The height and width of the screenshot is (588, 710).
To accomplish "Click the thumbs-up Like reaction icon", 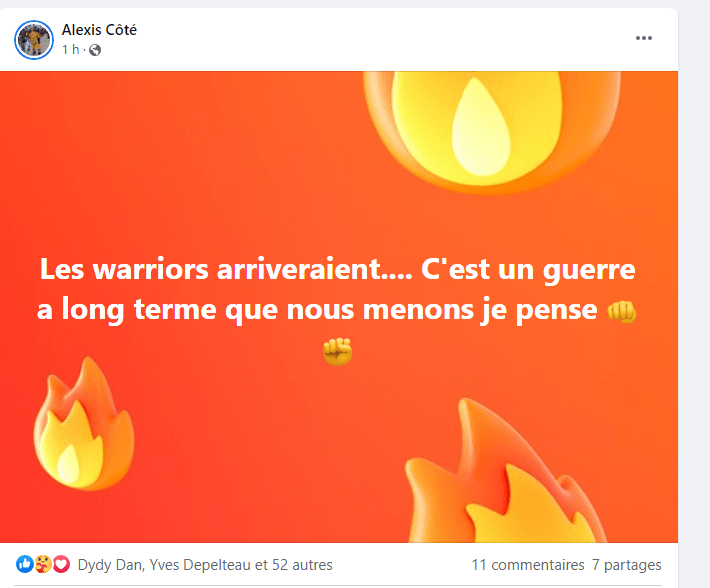I will coord(25,564).
